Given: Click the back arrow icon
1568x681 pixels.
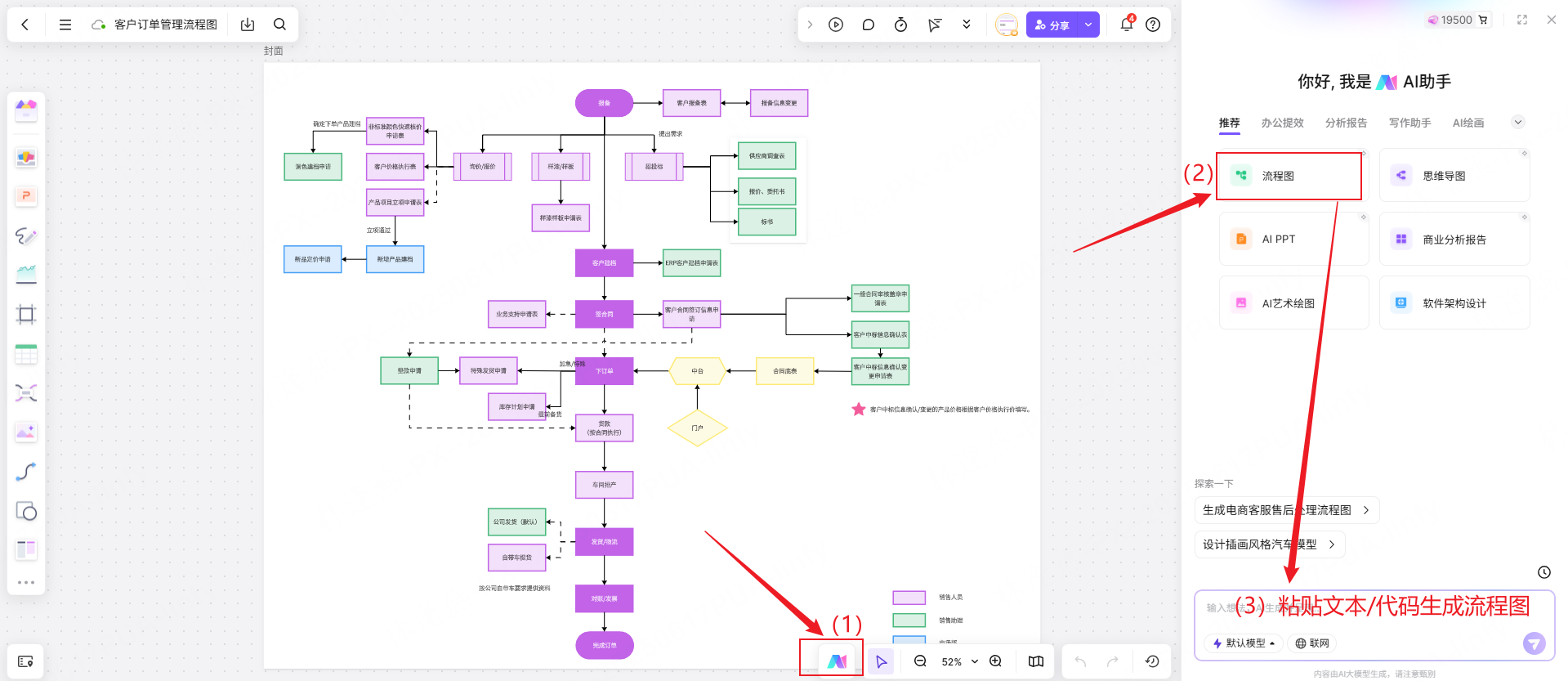Looking at the screenshot, I should 25,25.
